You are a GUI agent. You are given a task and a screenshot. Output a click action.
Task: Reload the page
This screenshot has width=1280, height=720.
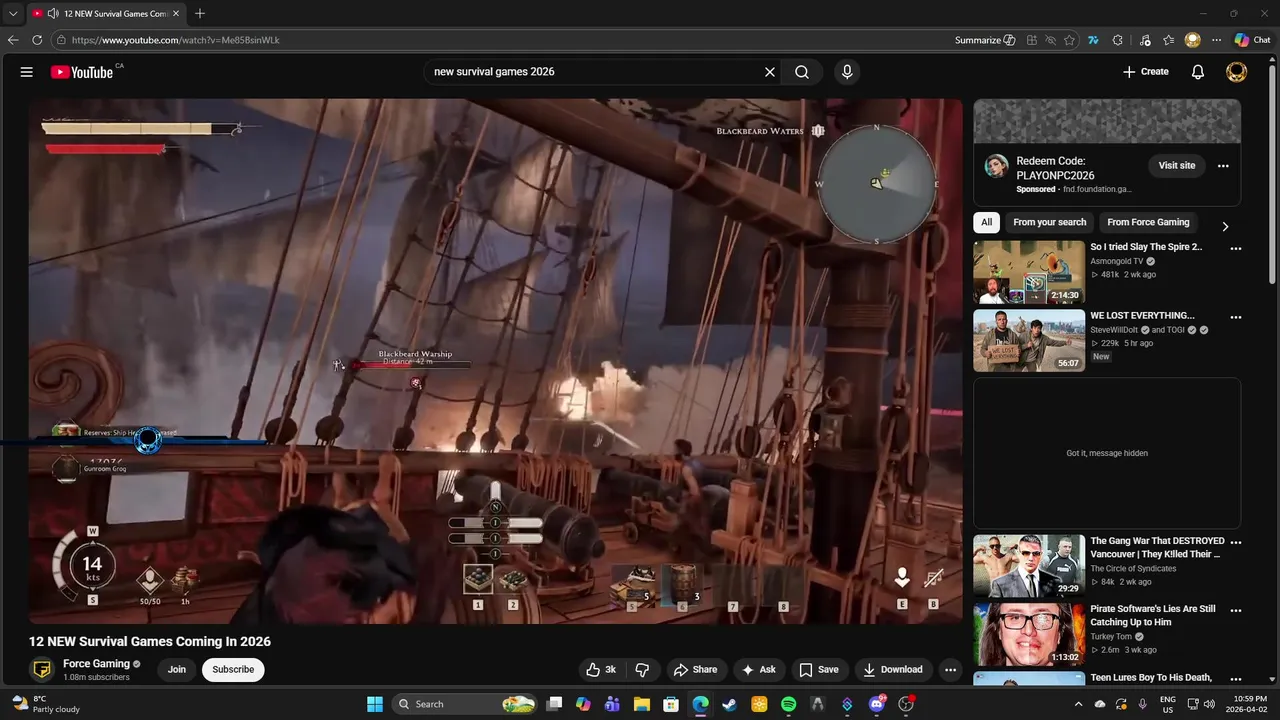[37, 40]
